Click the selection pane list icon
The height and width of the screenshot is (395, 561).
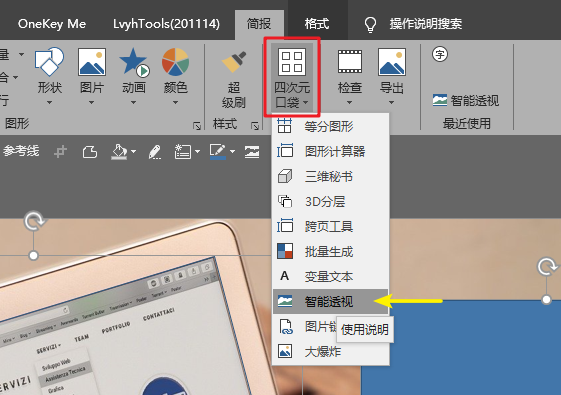click(x=182, y=152)
